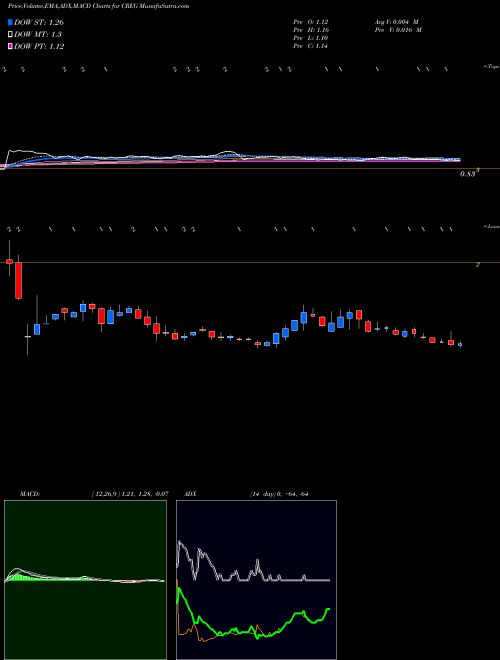Click the blue DOW ST legend swatch
This screenshot has height=660, width=500.
tap(10, 22)
